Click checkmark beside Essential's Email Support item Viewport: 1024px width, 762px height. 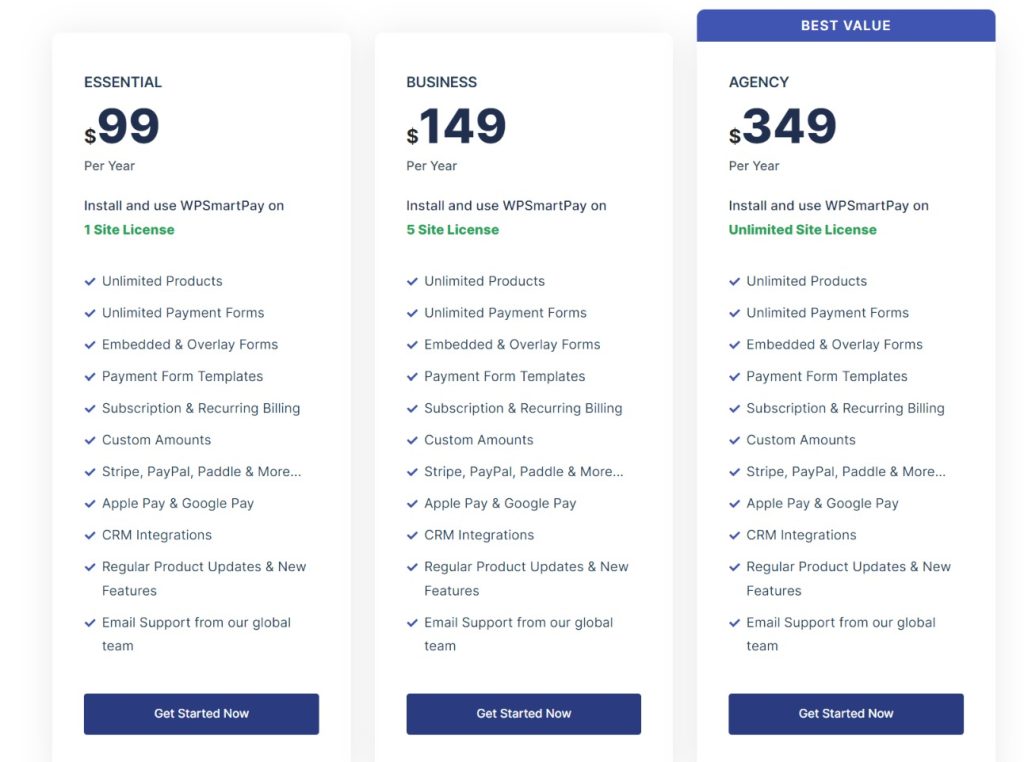pyautogui.click(x=90, y=623)
